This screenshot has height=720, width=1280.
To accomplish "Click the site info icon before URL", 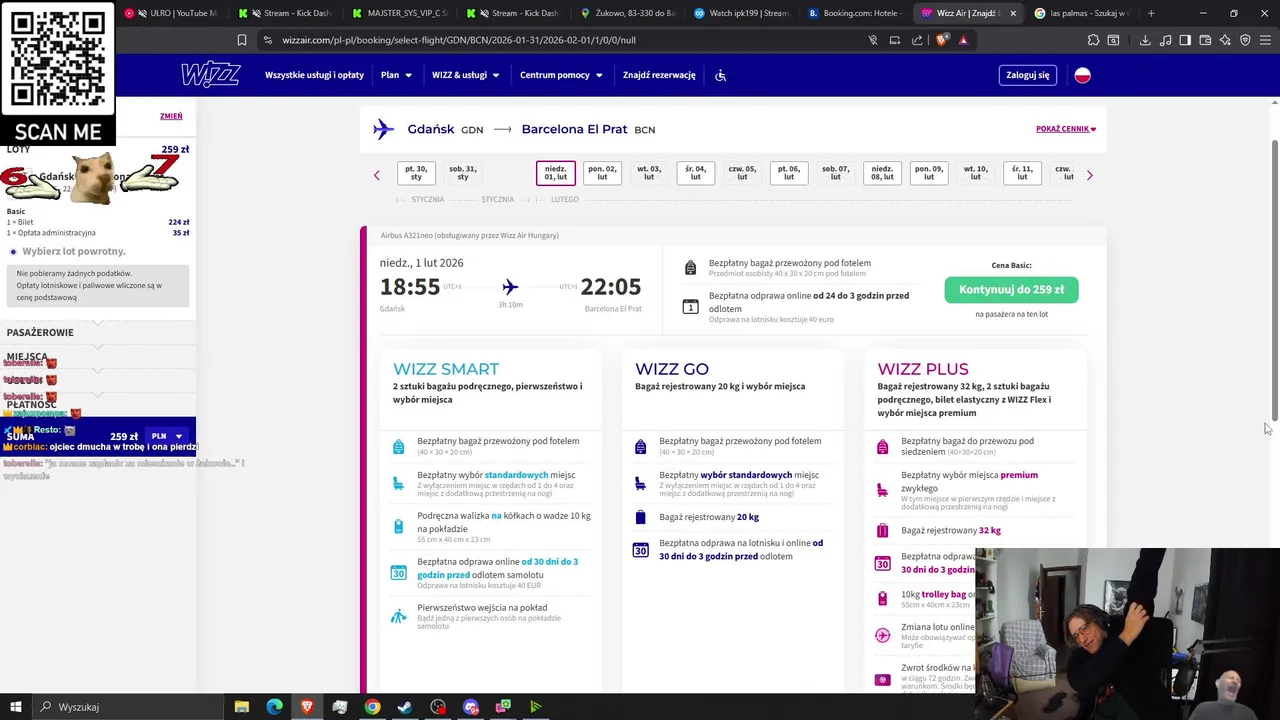I will 267,40.
